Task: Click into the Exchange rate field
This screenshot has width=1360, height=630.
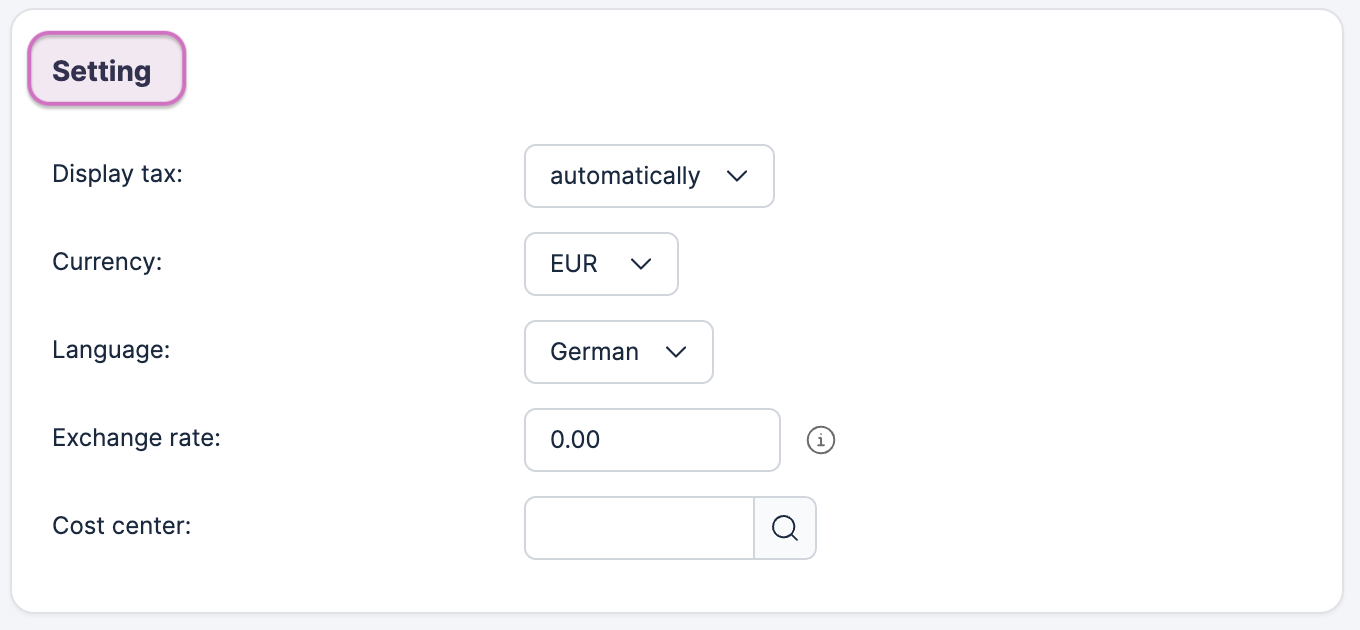Action: [652, 440]
